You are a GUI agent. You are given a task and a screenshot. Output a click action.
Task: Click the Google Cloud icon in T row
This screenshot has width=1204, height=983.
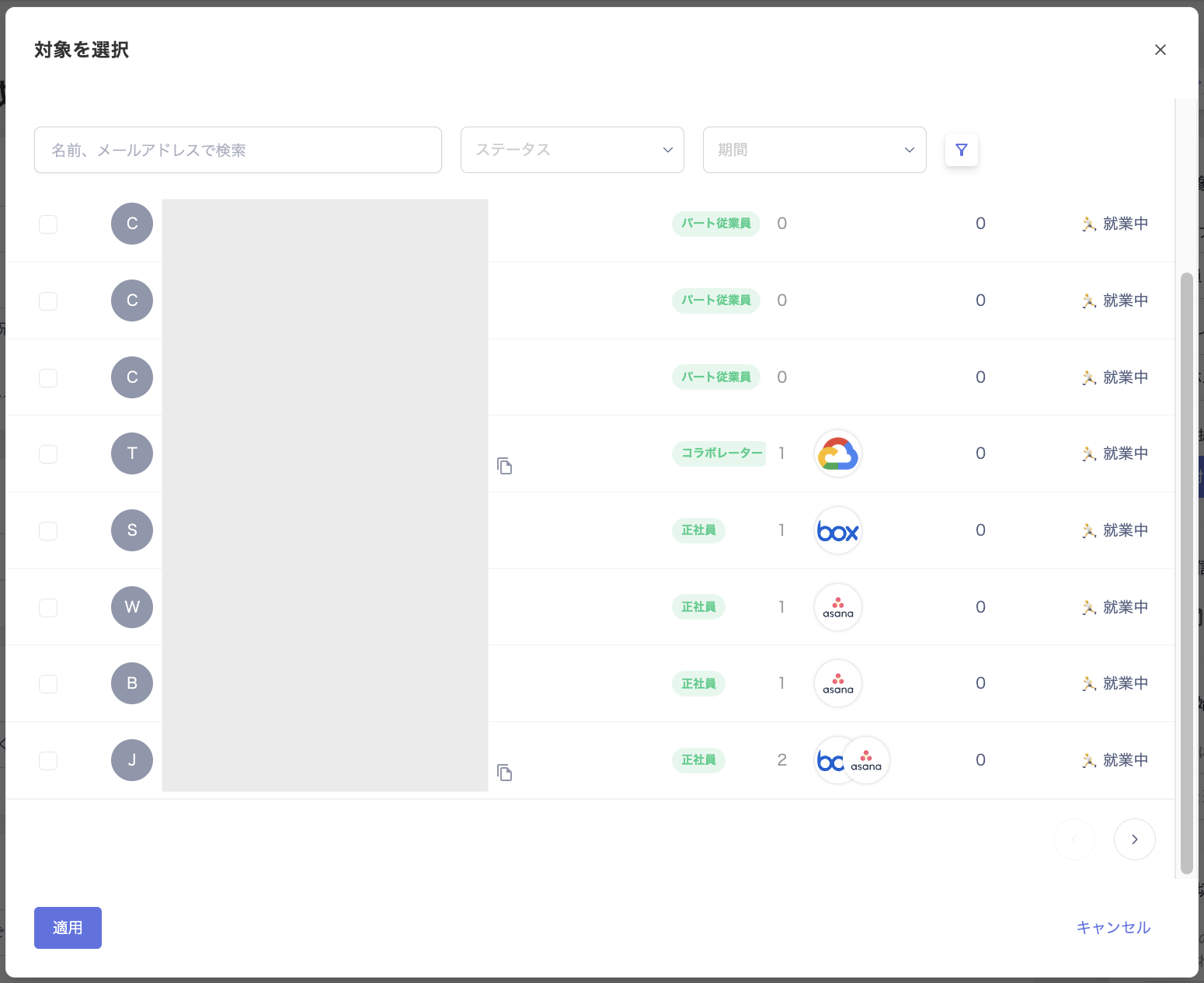[838, 453]
